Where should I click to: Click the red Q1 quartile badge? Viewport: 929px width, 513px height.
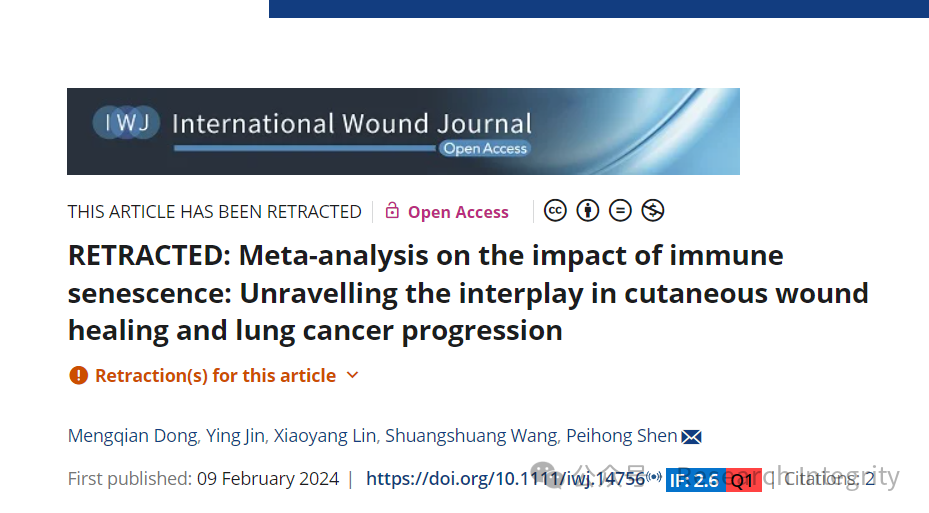pos(744,480)
